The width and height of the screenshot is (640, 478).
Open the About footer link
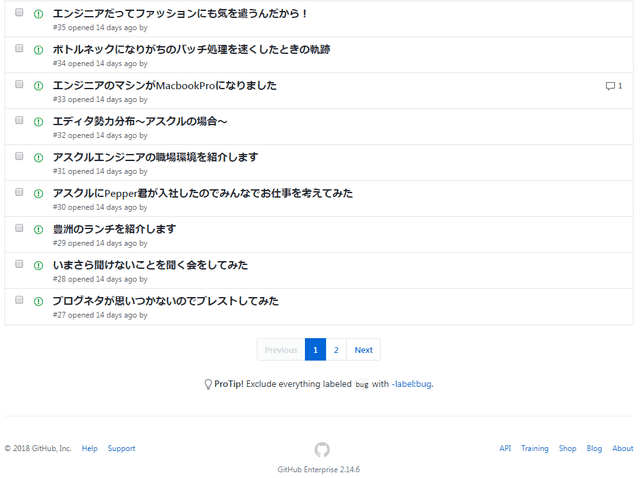pyautogui.click(x=622, y=449)
